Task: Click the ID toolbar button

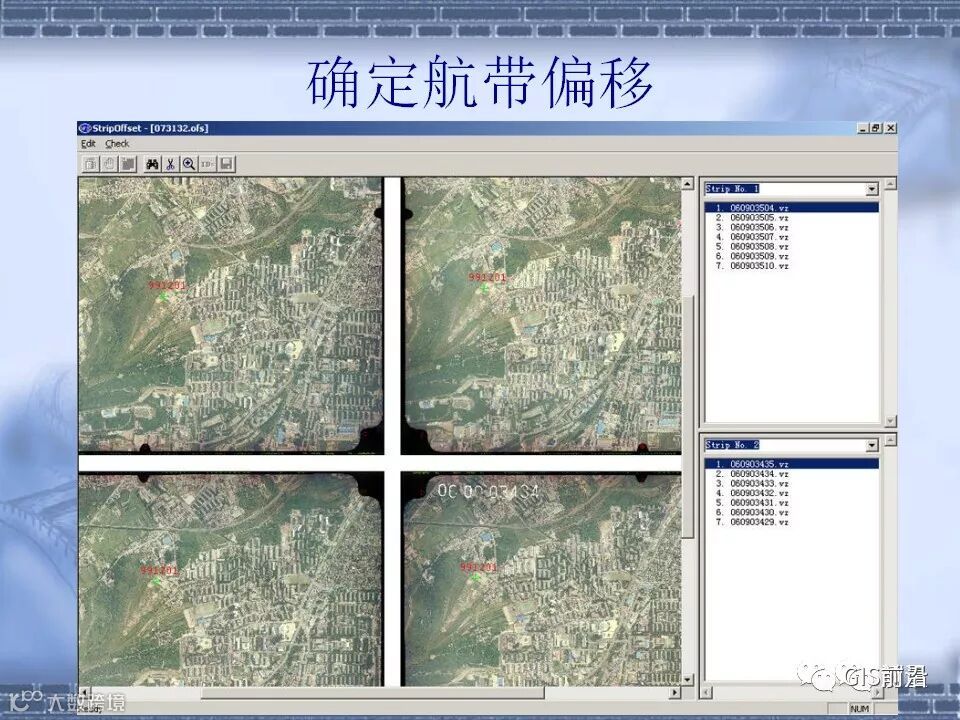Action: tap(208, 164)
